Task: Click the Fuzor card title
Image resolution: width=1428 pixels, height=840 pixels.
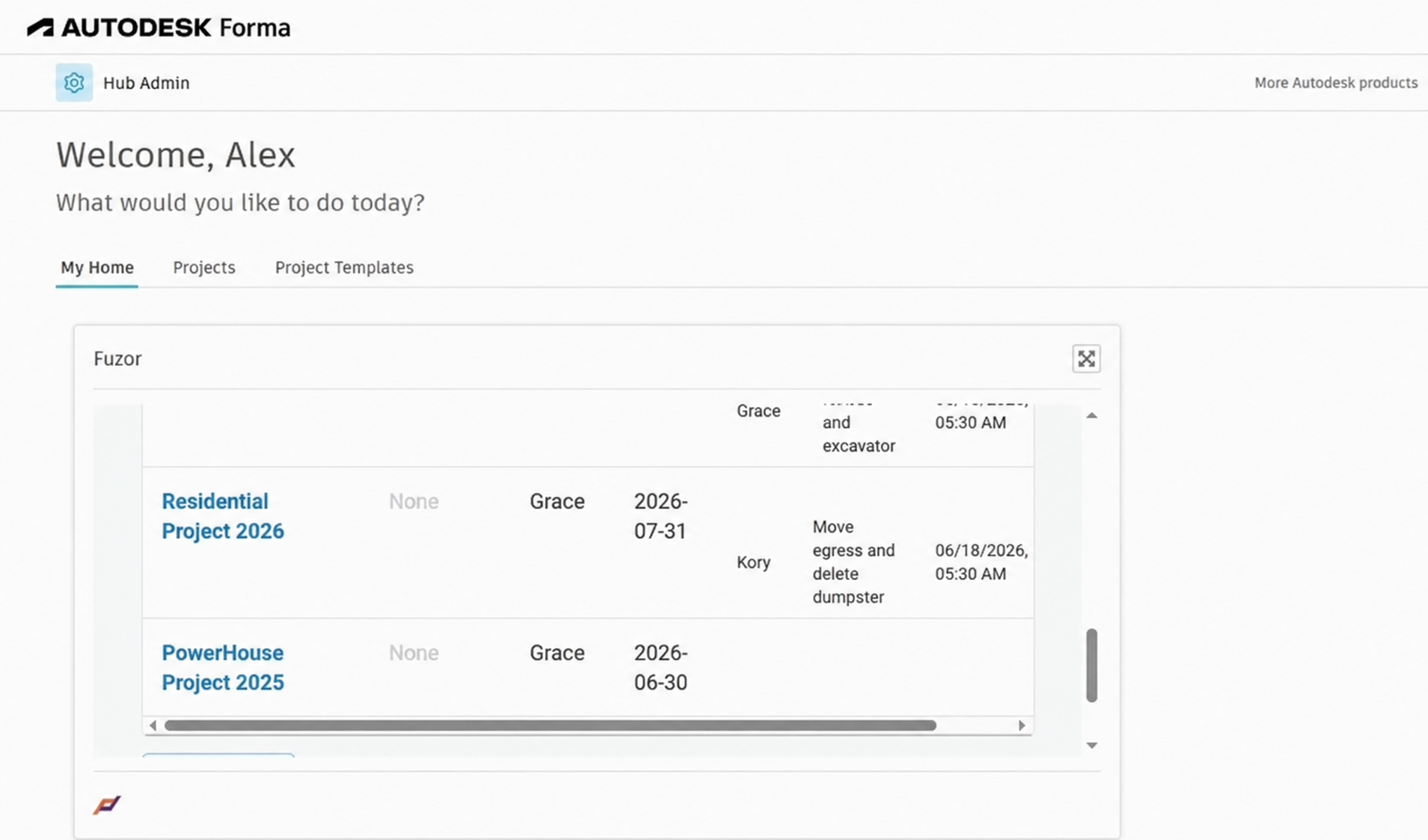Action: [x=118, y=359]
